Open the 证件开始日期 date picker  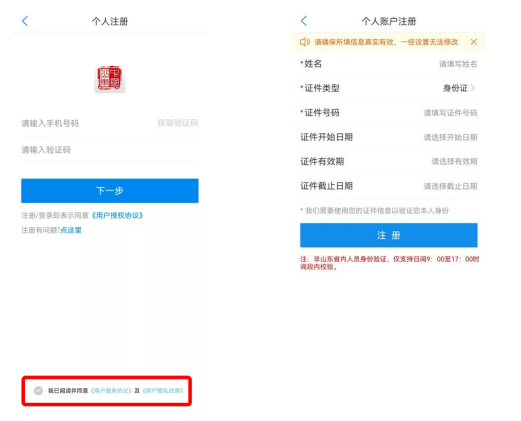389,137
